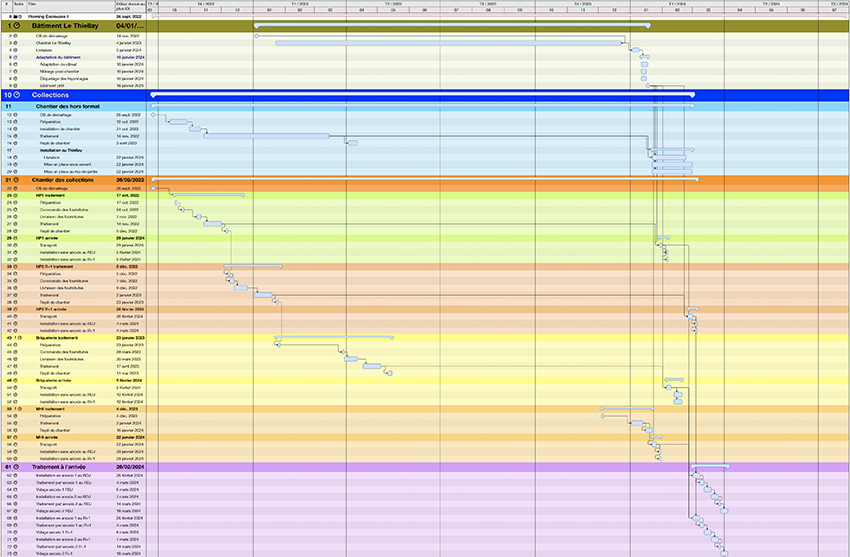The width and height of the screenshot is (850, 557).
Task: Click the status icon in the Briqueterie arrivée row
Action: click(15, 380)
